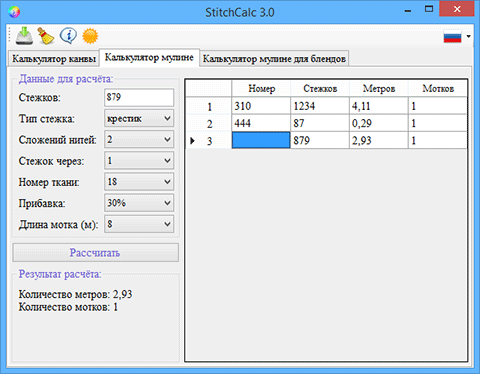Click the orange sun icon

tap(90, 36)
